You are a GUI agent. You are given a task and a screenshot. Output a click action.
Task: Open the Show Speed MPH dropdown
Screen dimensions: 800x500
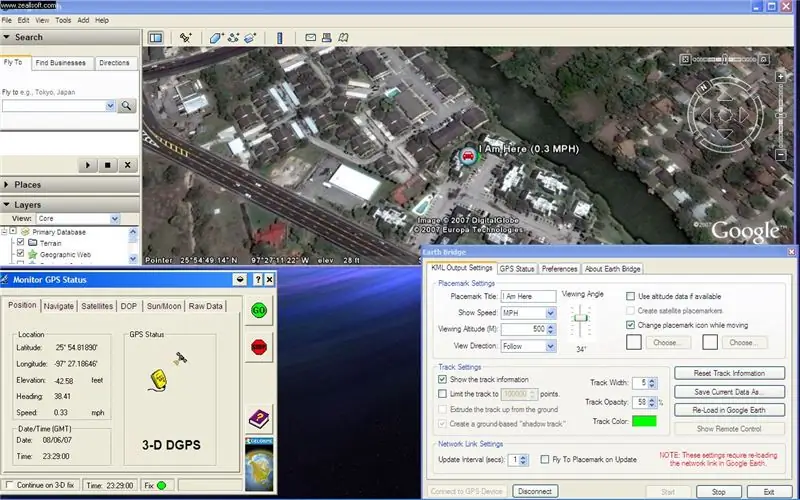(x=551, y=313)
